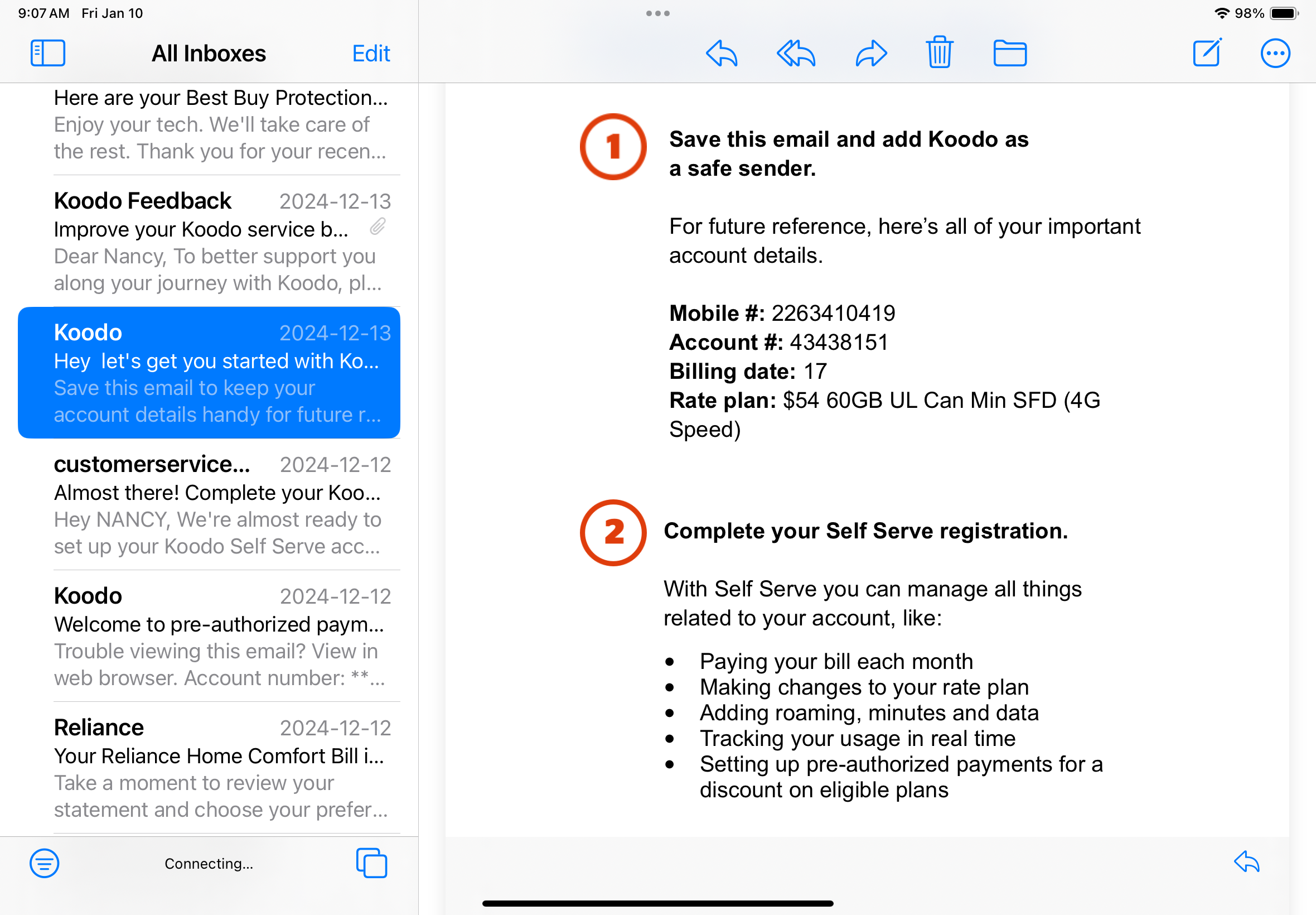Toggle the mailbox sidebar icon
1316x915 pixels.
pyautogui.click(x=47, y=54)
